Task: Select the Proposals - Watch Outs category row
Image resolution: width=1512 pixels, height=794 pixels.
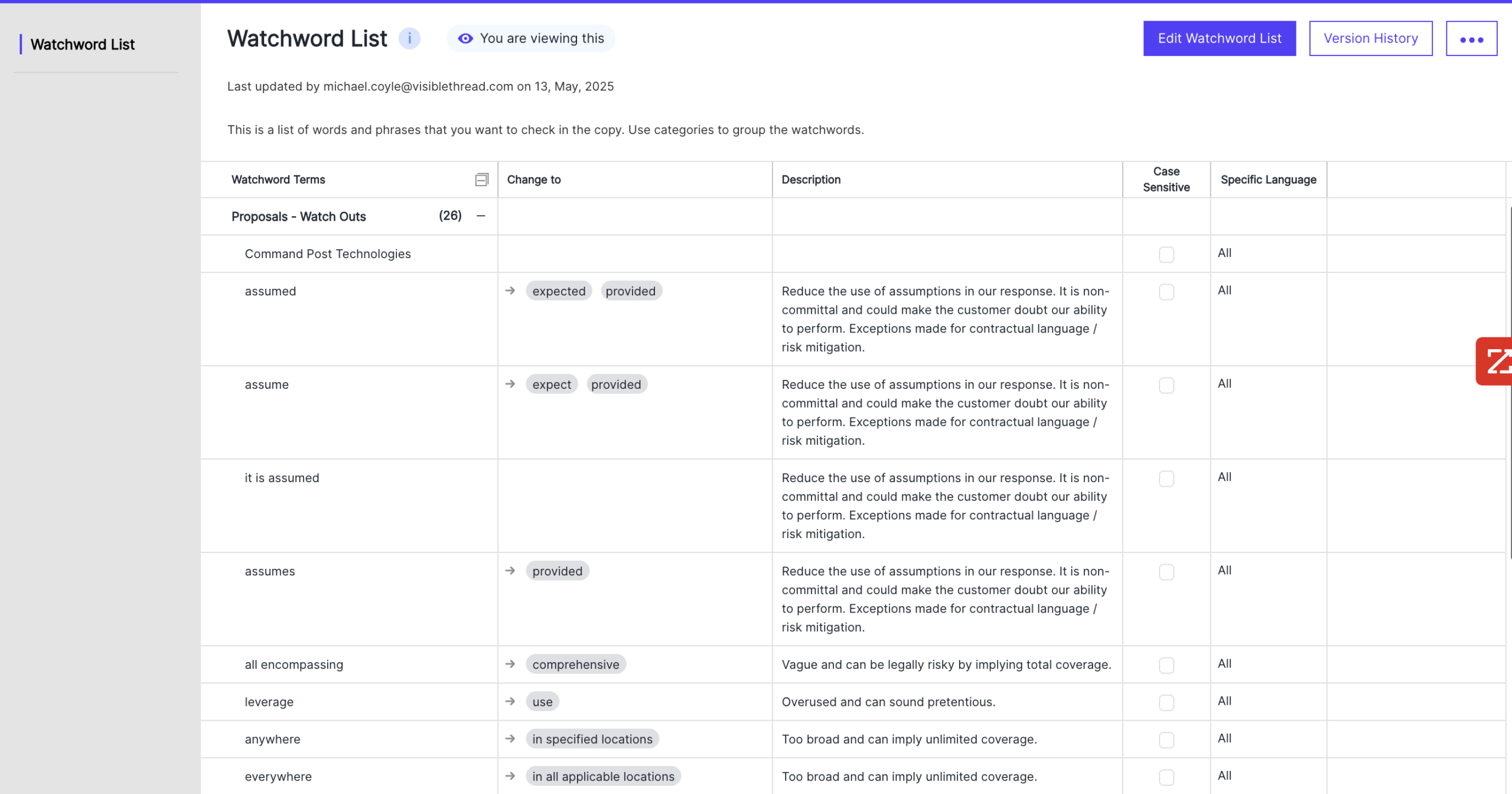Action: pos(299,216)
